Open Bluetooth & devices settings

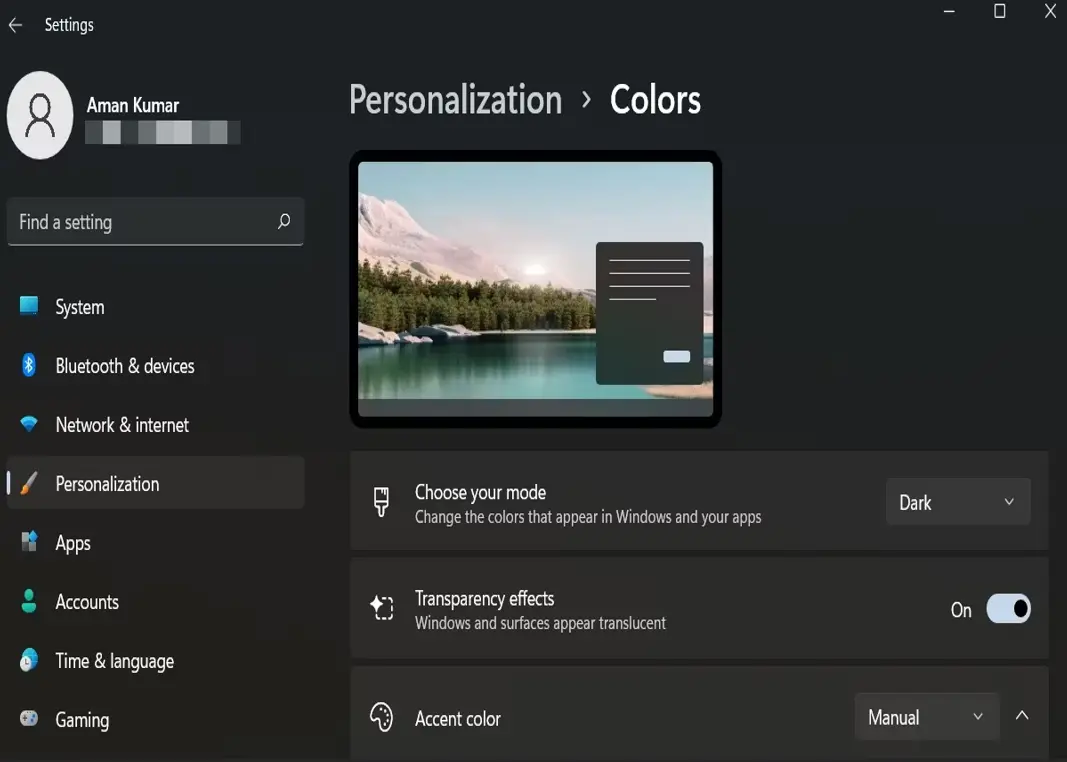pos(155,365)
